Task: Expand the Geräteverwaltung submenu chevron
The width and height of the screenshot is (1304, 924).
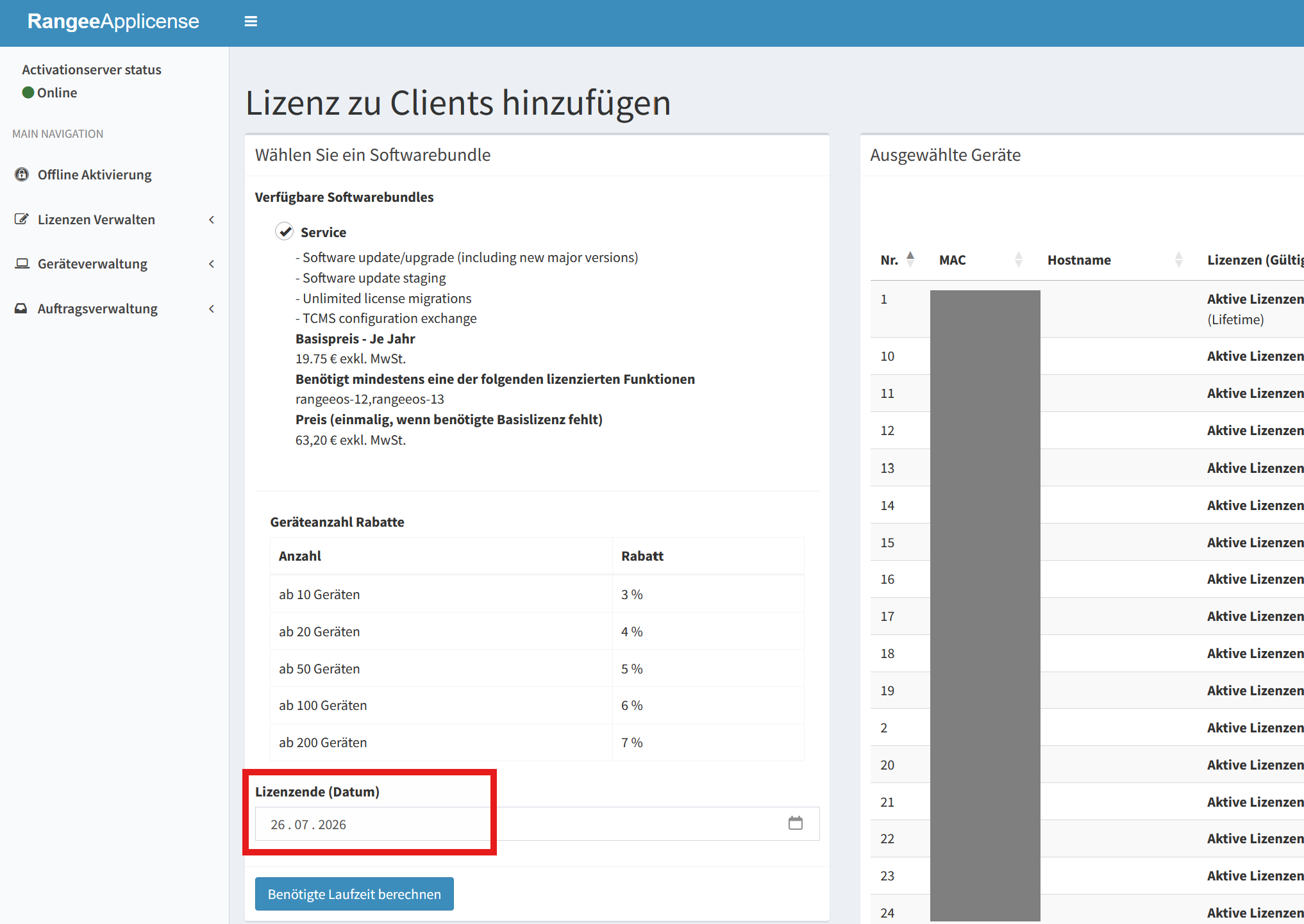Action: point(212,264)
